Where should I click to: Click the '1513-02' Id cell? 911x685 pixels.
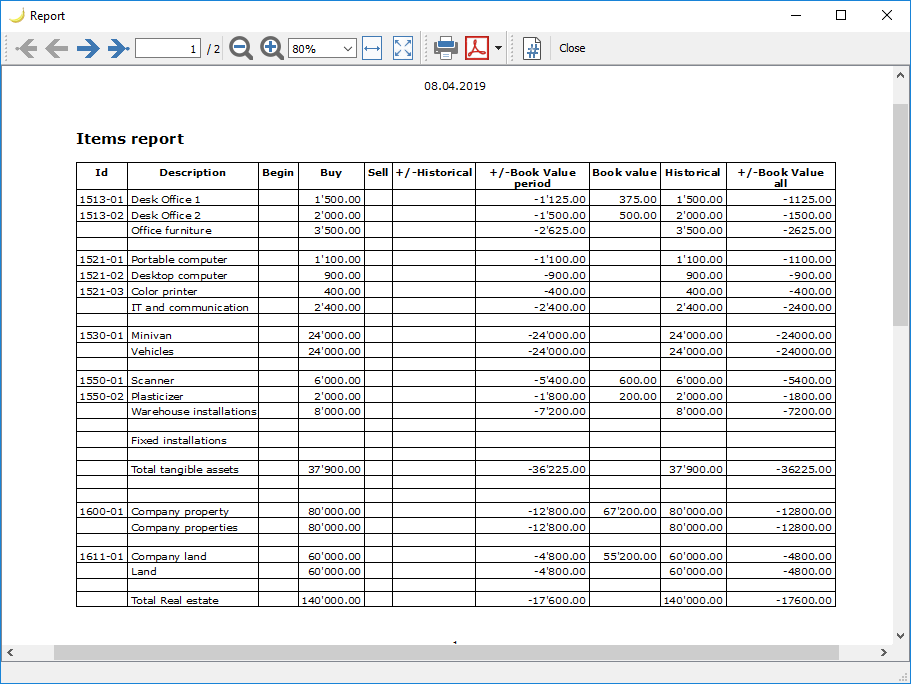coord(102,215)
